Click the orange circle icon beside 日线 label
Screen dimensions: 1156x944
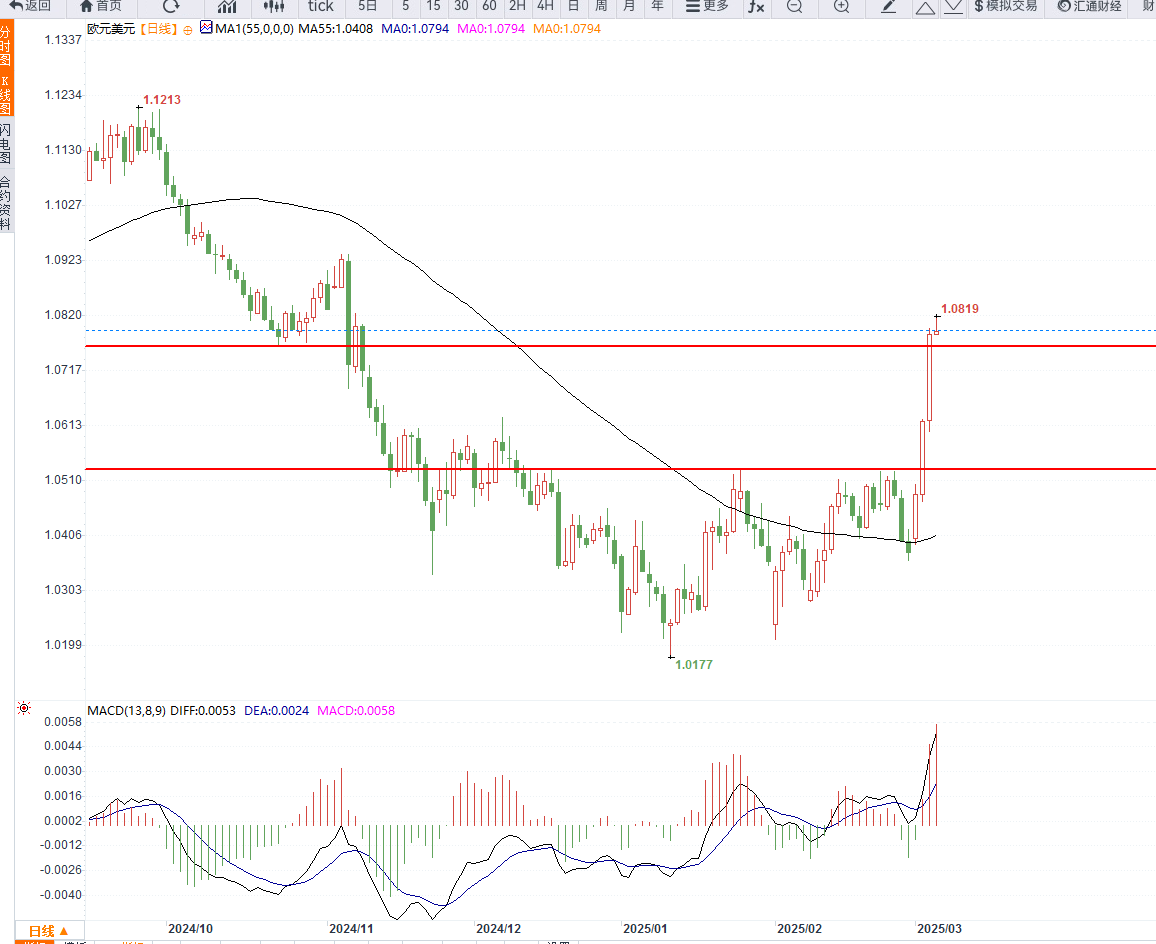click(188, 30)
